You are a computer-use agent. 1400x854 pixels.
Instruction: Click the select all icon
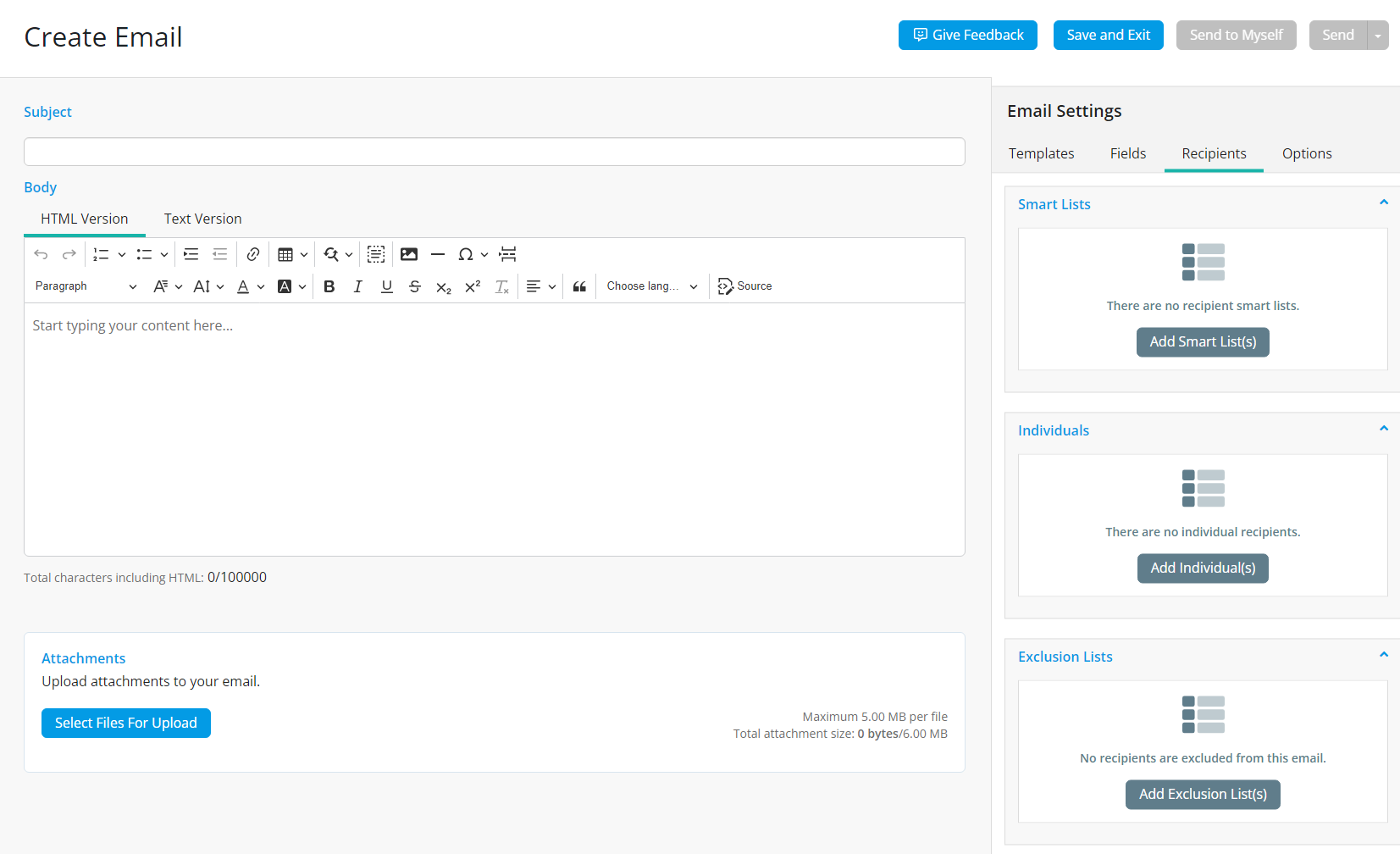(376, 254)
